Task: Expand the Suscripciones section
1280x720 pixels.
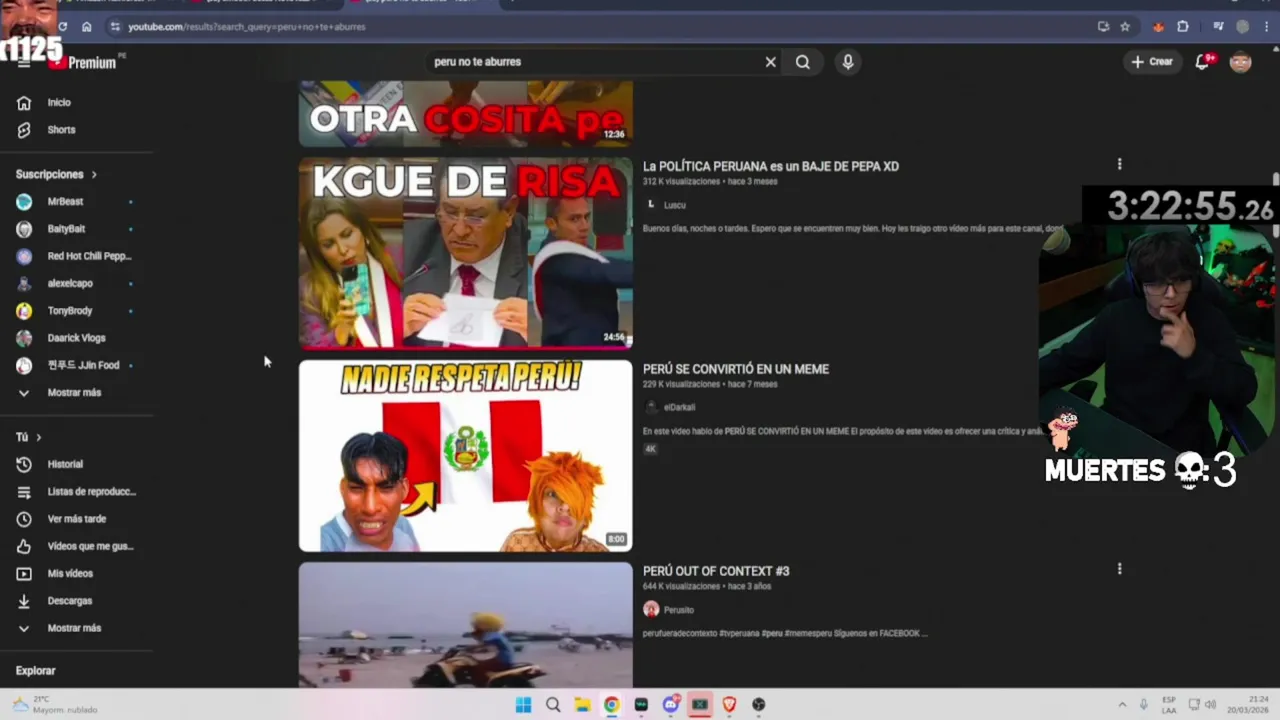Action: pos(56,174)
